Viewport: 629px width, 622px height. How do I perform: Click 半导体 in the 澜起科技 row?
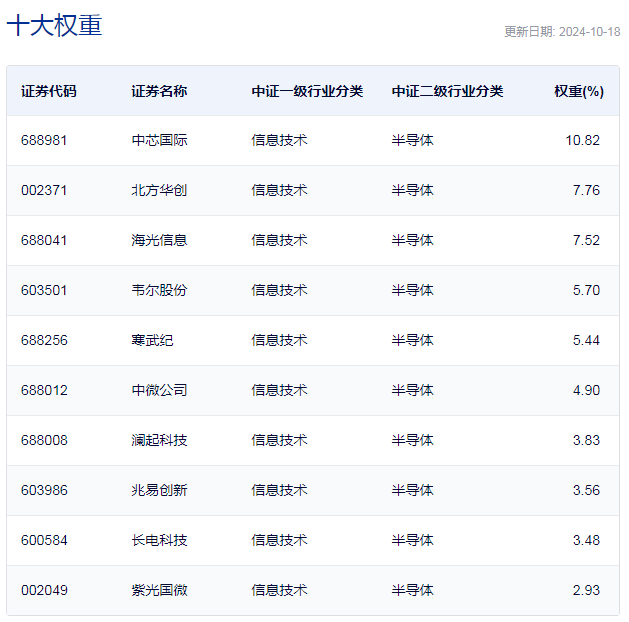(412, 440)
